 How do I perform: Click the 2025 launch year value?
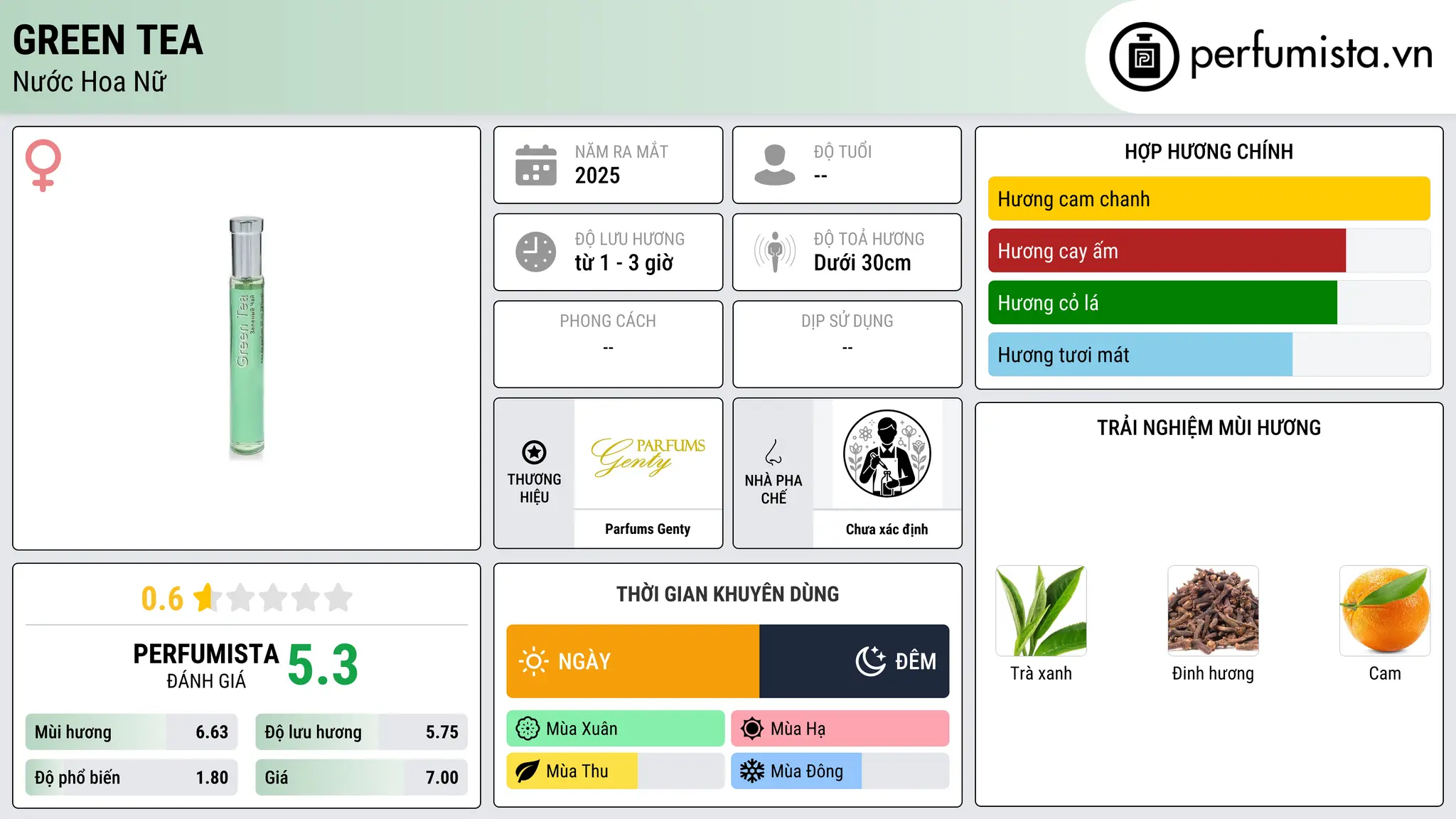pos(597,176)
